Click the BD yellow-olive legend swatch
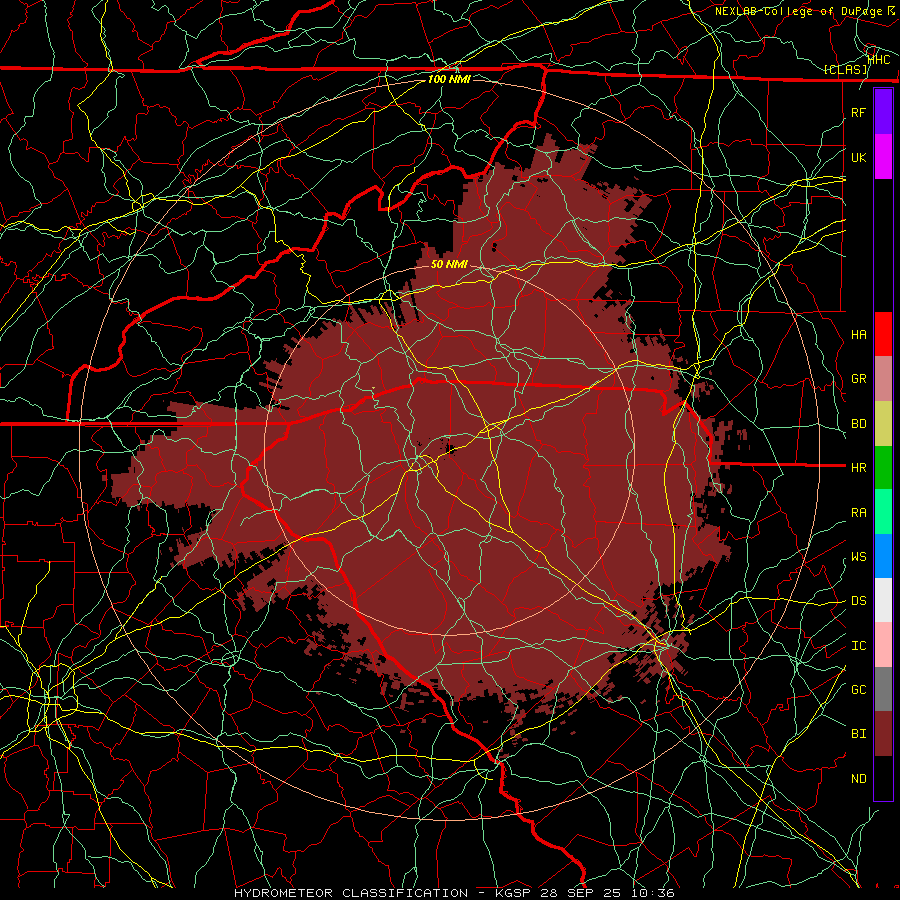900x900 pixels. [x=883, y=424]
